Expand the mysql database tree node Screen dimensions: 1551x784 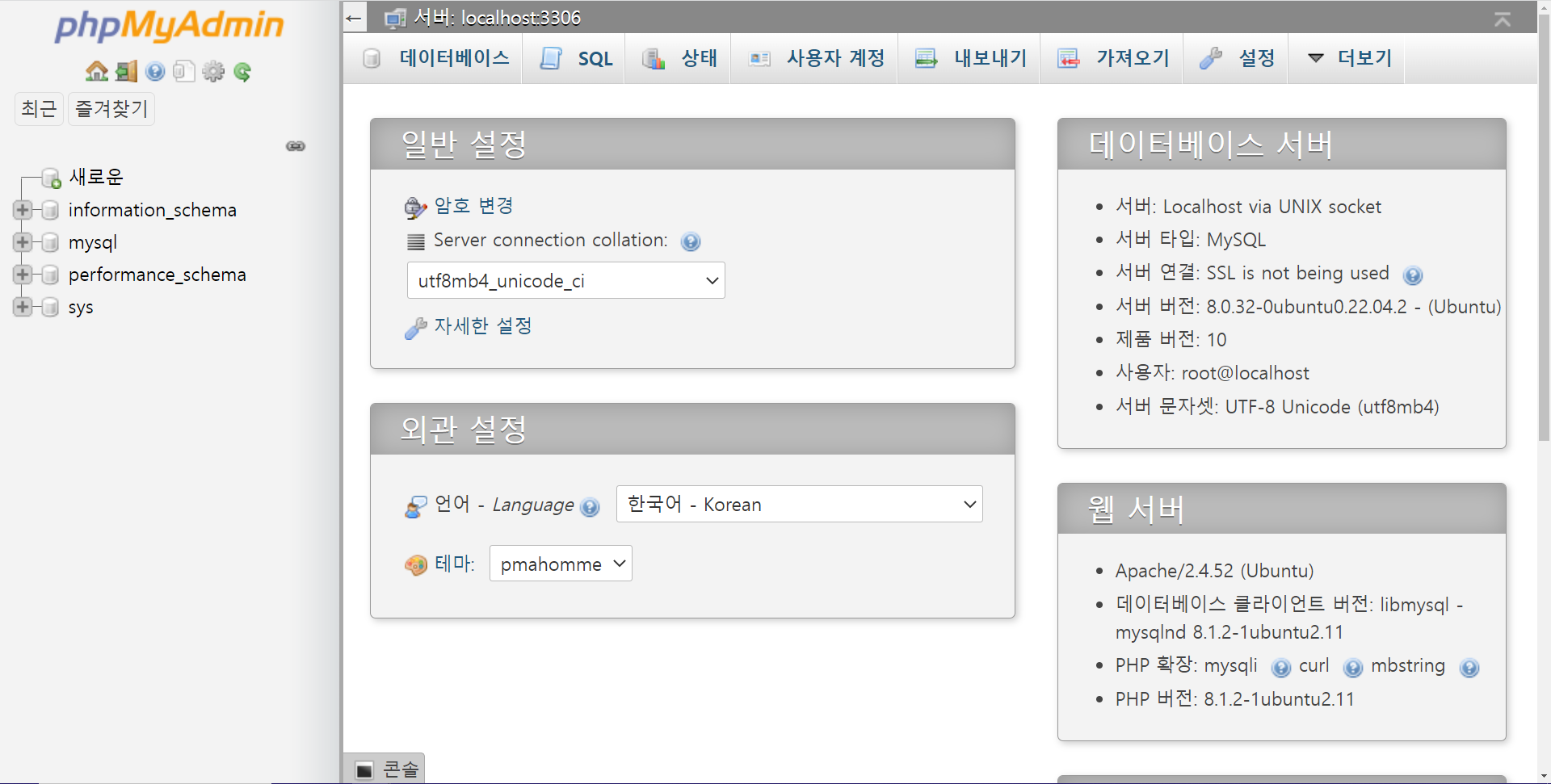pos(23,242)
